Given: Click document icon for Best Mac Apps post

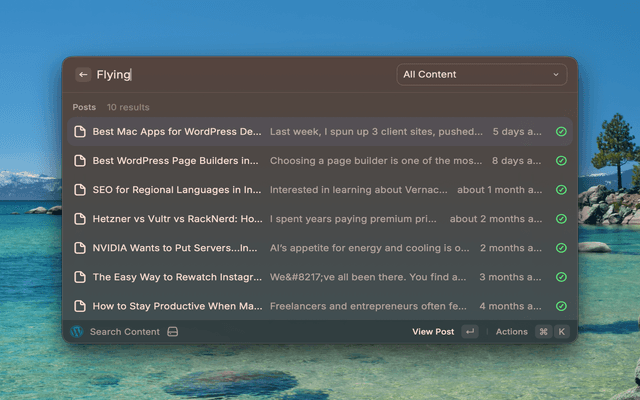Looking at the screenshot, I should coord(80,132).
